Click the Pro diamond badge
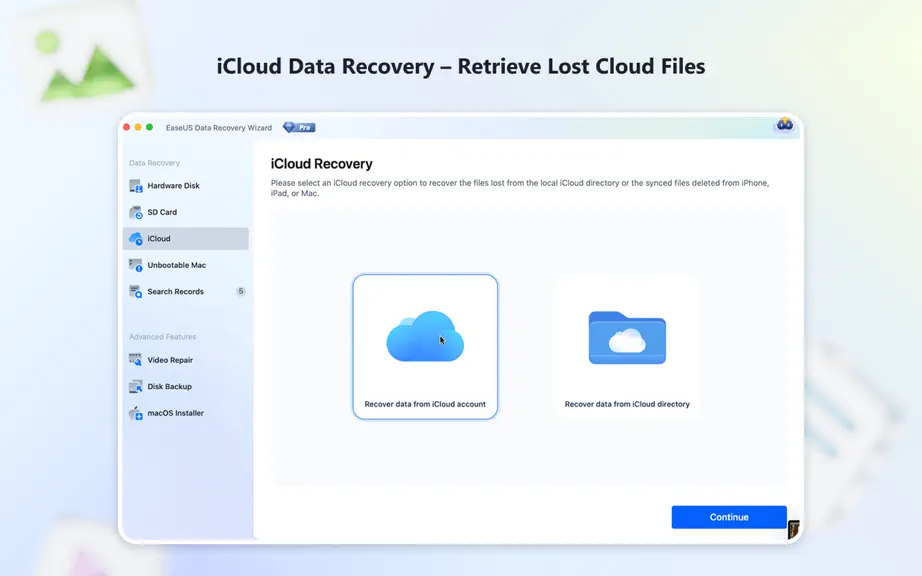 (299, 127)
